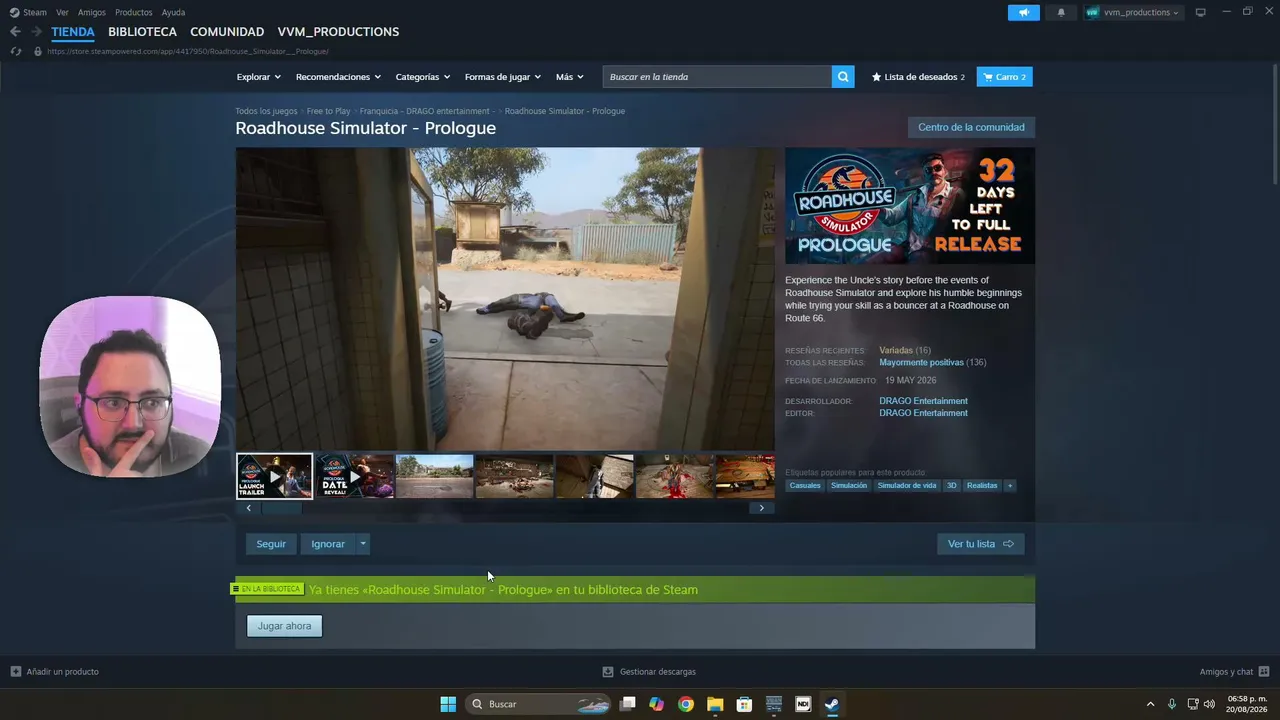Screen dimensions: 1280x720
Task: Open Ver tu lista button
Action: (x=981, y=544)
